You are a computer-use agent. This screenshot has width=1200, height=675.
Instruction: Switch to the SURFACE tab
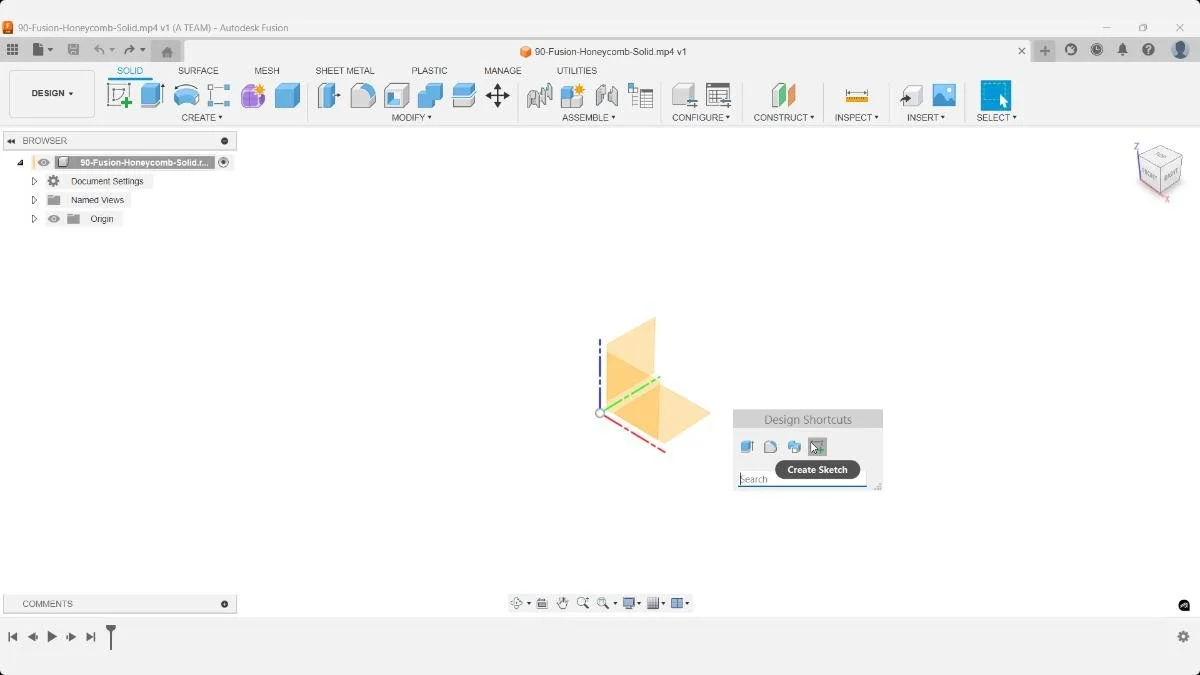198,70
